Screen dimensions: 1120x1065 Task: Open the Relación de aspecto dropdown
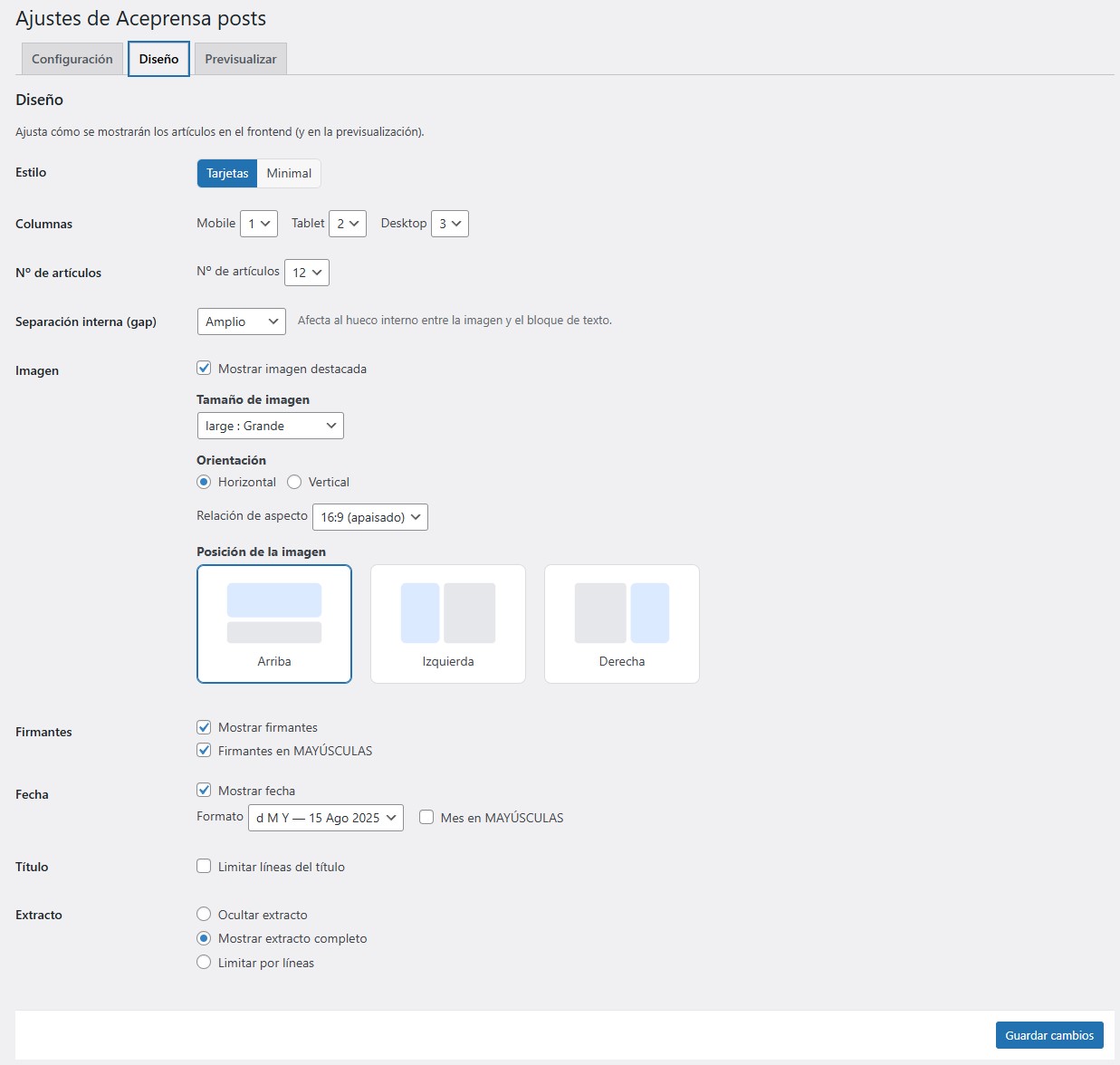click(370, 517)
